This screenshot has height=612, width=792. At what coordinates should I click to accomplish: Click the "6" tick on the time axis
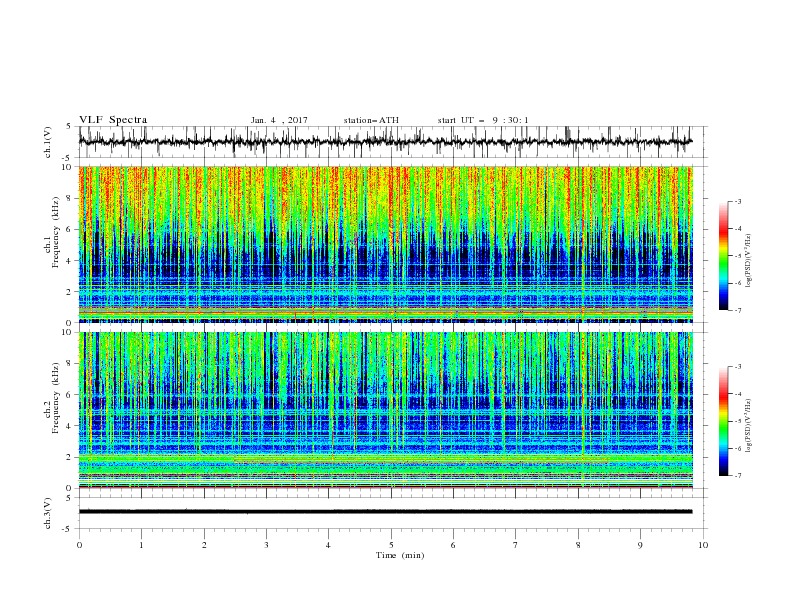click(x=453, y=545)
